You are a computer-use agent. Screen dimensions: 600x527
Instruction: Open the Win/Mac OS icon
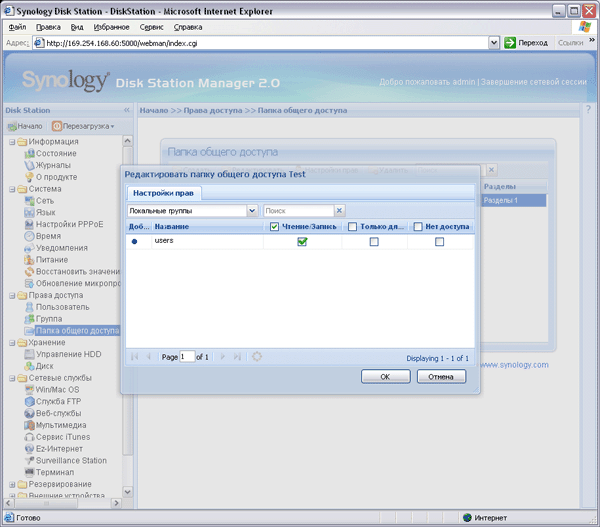pyautogui.click(x=29, y=390)
